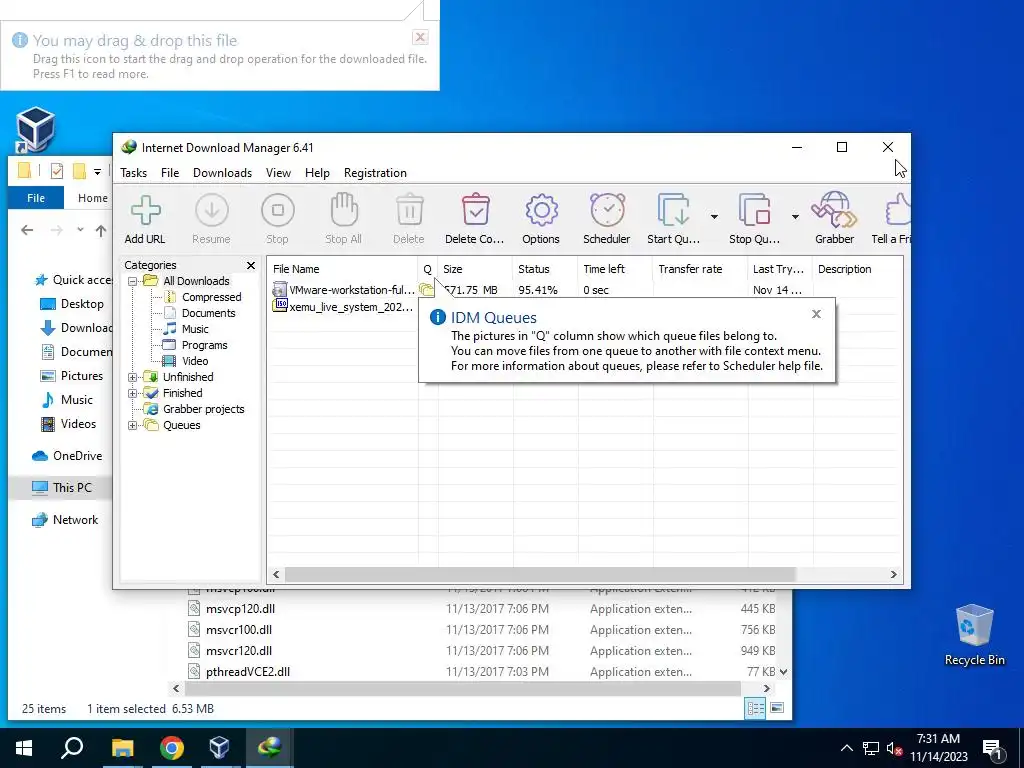Open taskbar search magnifier
Viewport: 1024px width, 768px height.
pyautogui.click(x=72, y=748)
